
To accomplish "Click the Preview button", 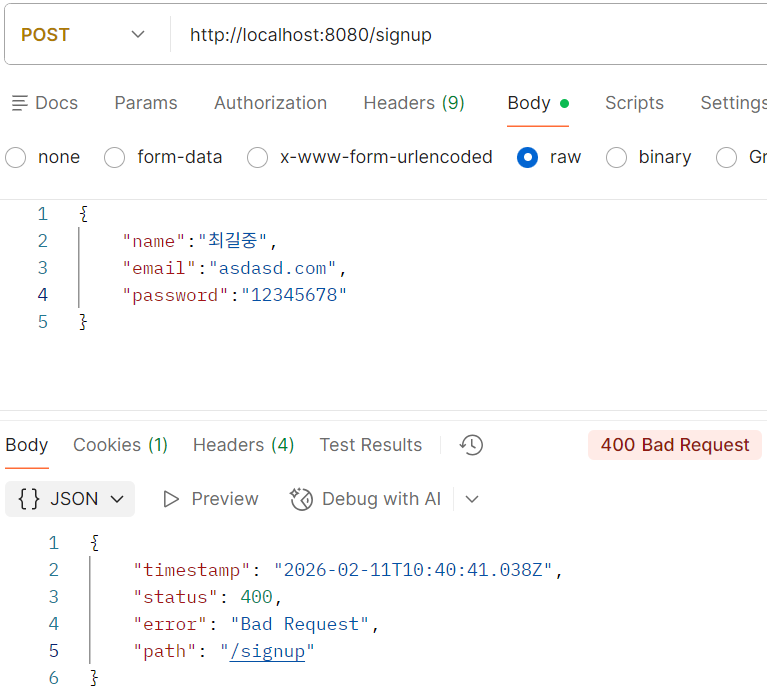I will pos(210,499).
